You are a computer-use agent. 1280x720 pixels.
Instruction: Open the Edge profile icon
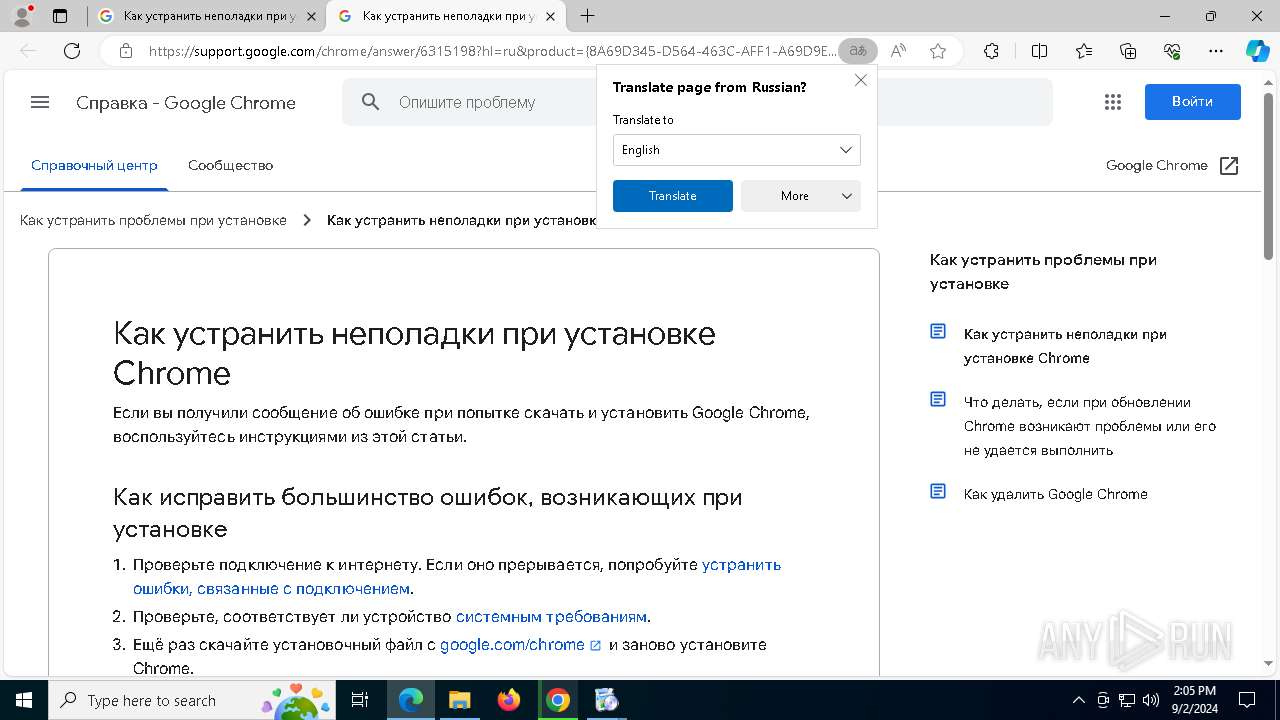pos(22,16)
